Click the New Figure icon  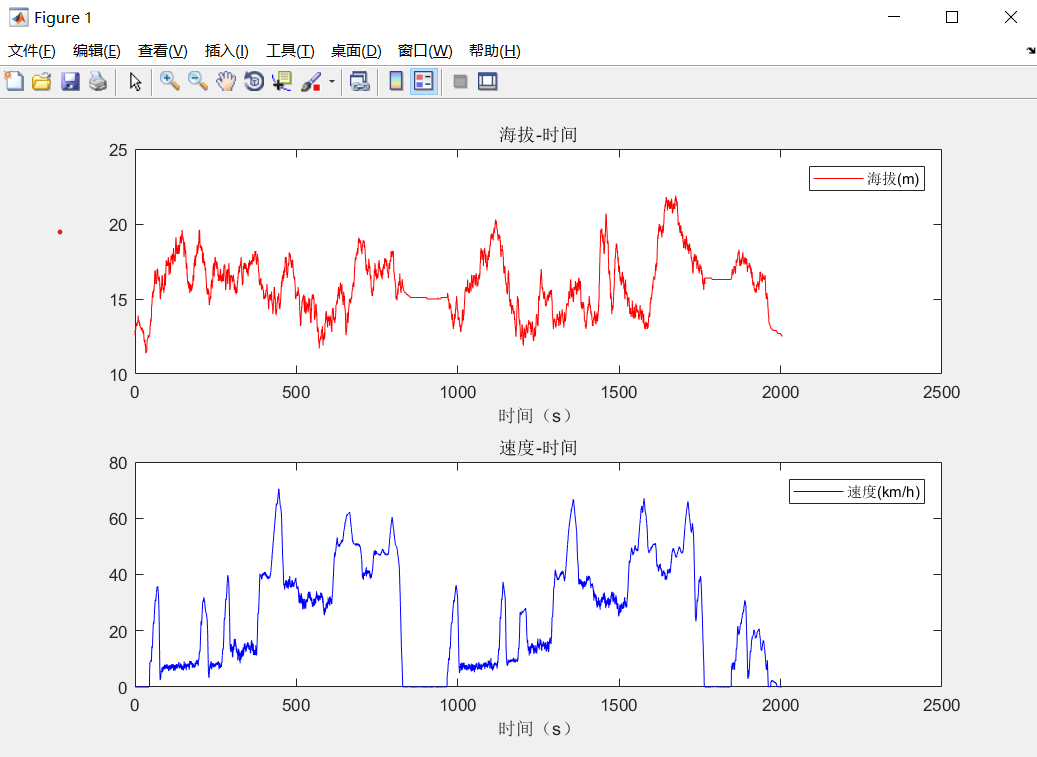click(x=14, y=81)
